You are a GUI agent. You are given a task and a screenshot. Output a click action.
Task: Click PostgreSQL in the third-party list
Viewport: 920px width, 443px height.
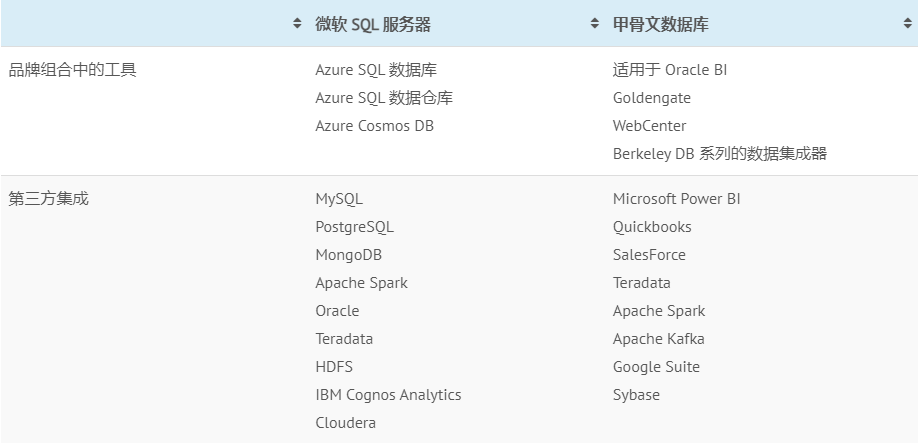point(354,227)
